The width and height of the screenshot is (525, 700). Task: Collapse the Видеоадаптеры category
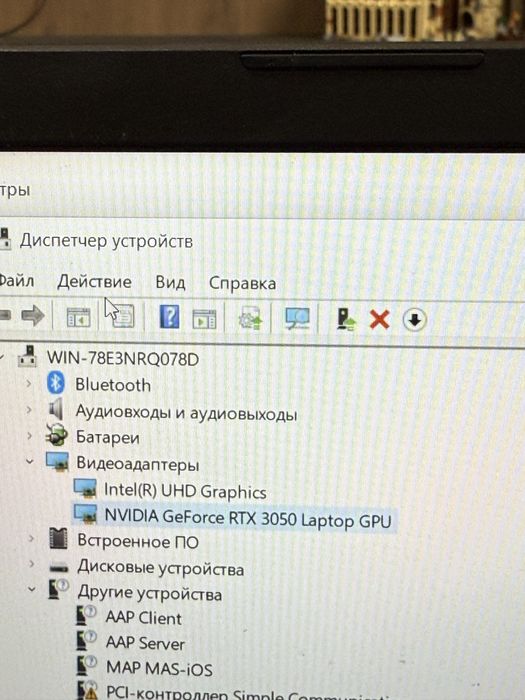click(29, 461)
